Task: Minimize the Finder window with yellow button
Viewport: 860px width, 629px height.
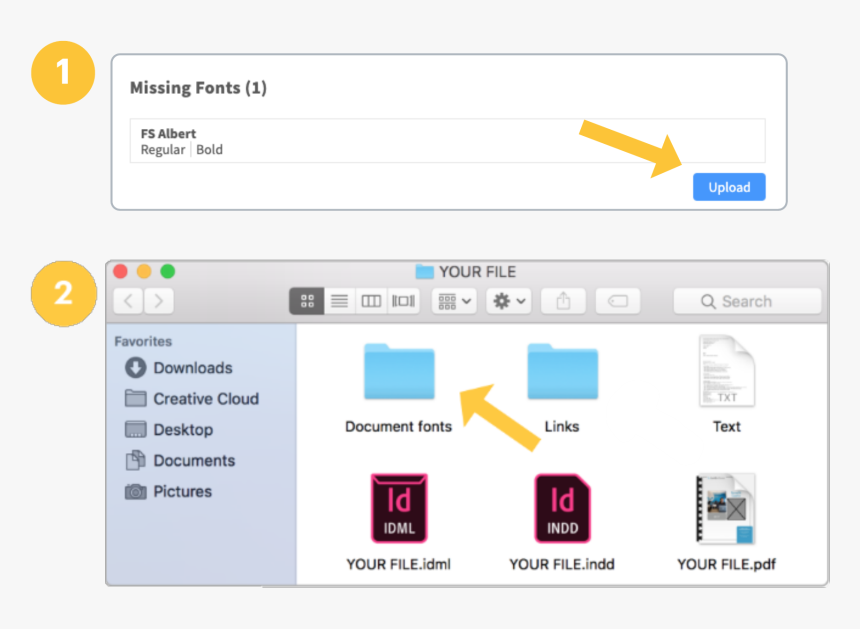Action: point(144,271)
